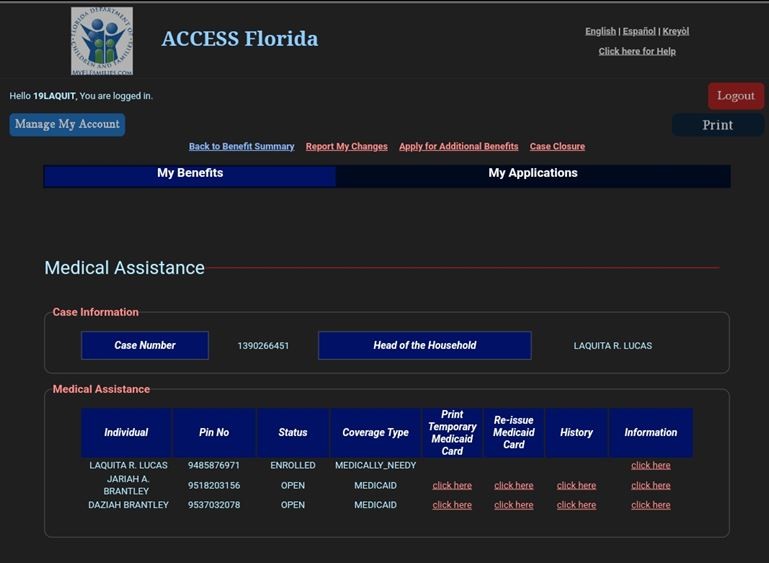Re-issue Medicaid card for Daziah Brantley
Screen dimensions: 769x563
coord(513,505)
